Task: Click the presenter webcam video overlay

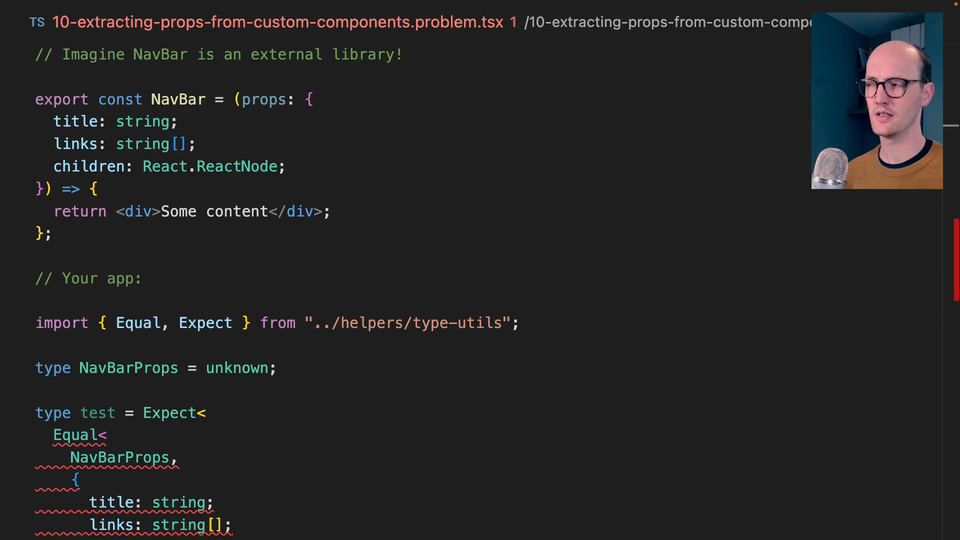Action: (876, 100)
